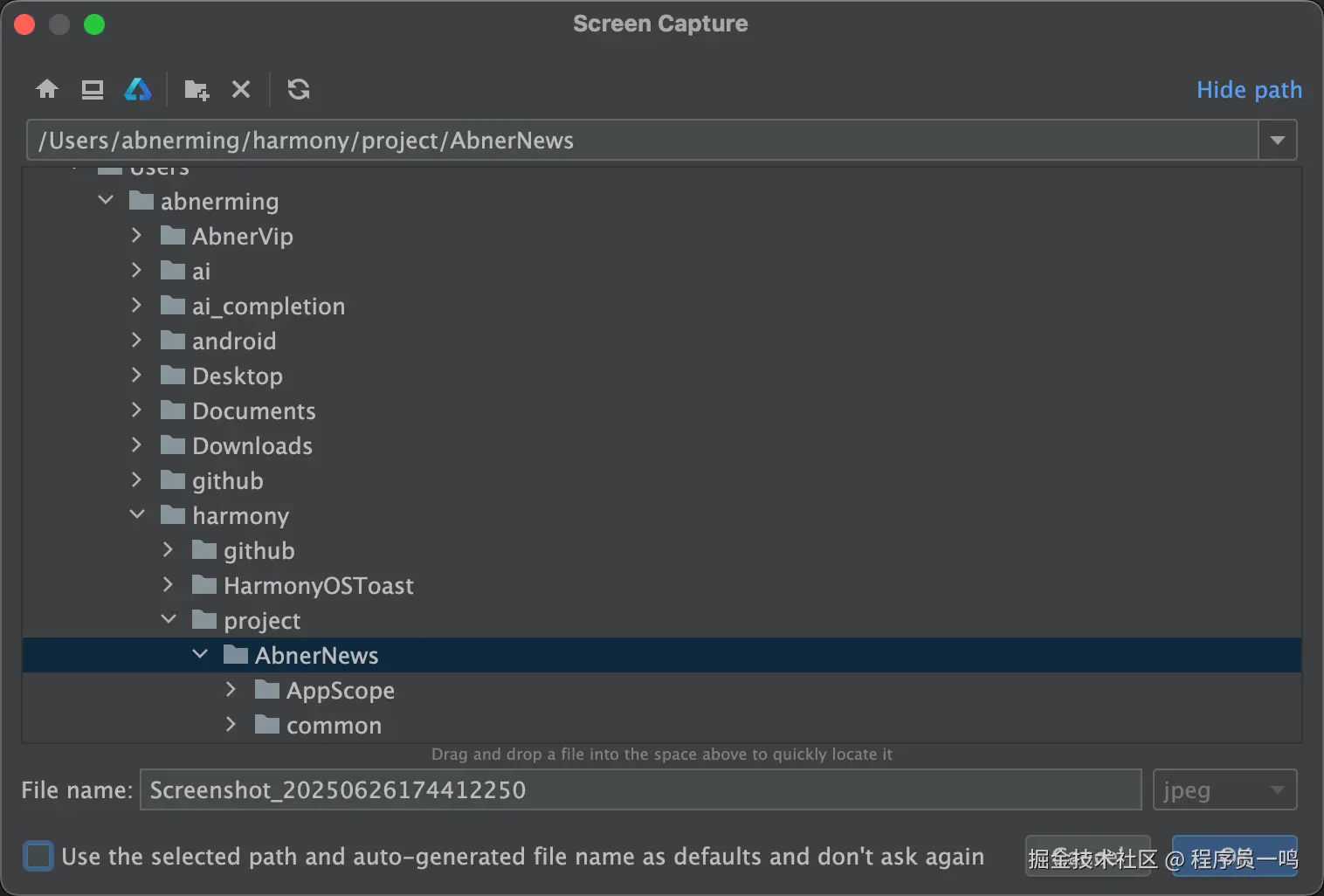
Task: Select the Downloads folder icon
Action: pos(173,445)
